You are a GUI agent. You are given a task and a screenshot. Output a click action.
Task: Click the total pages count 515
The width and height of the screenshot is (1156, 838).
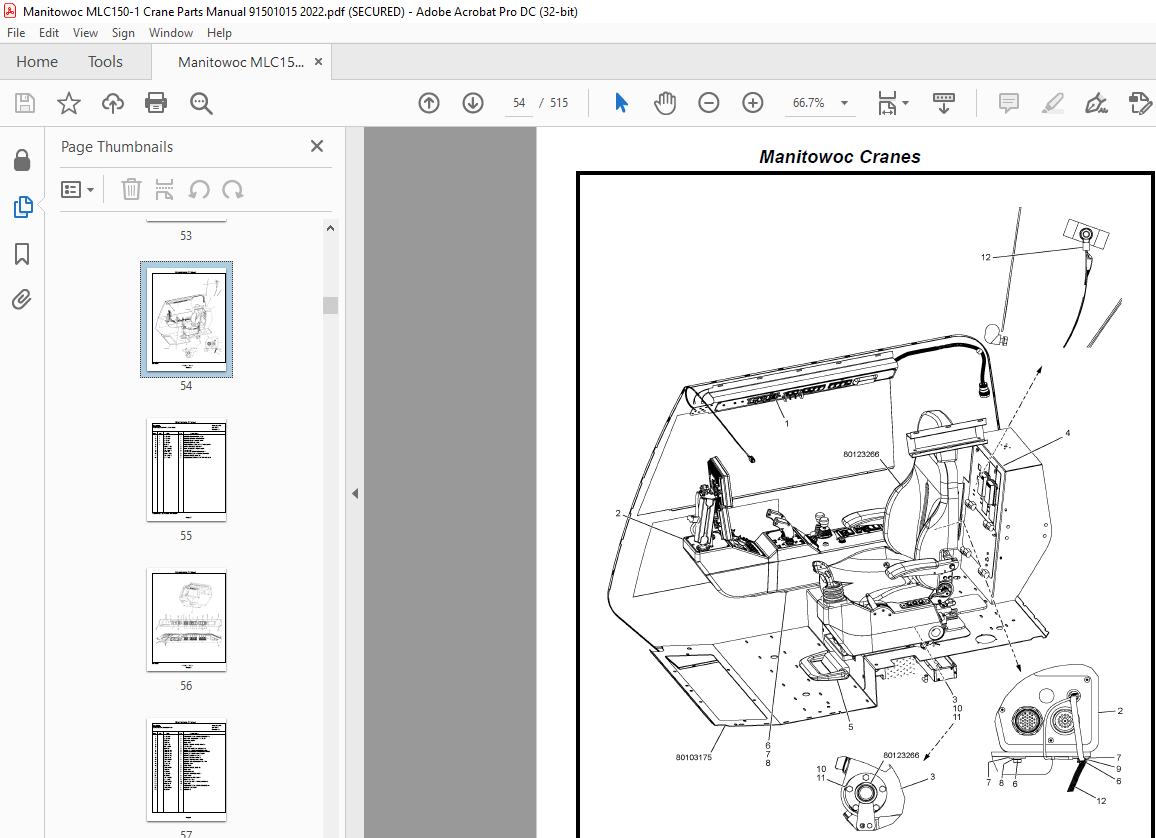560,103
